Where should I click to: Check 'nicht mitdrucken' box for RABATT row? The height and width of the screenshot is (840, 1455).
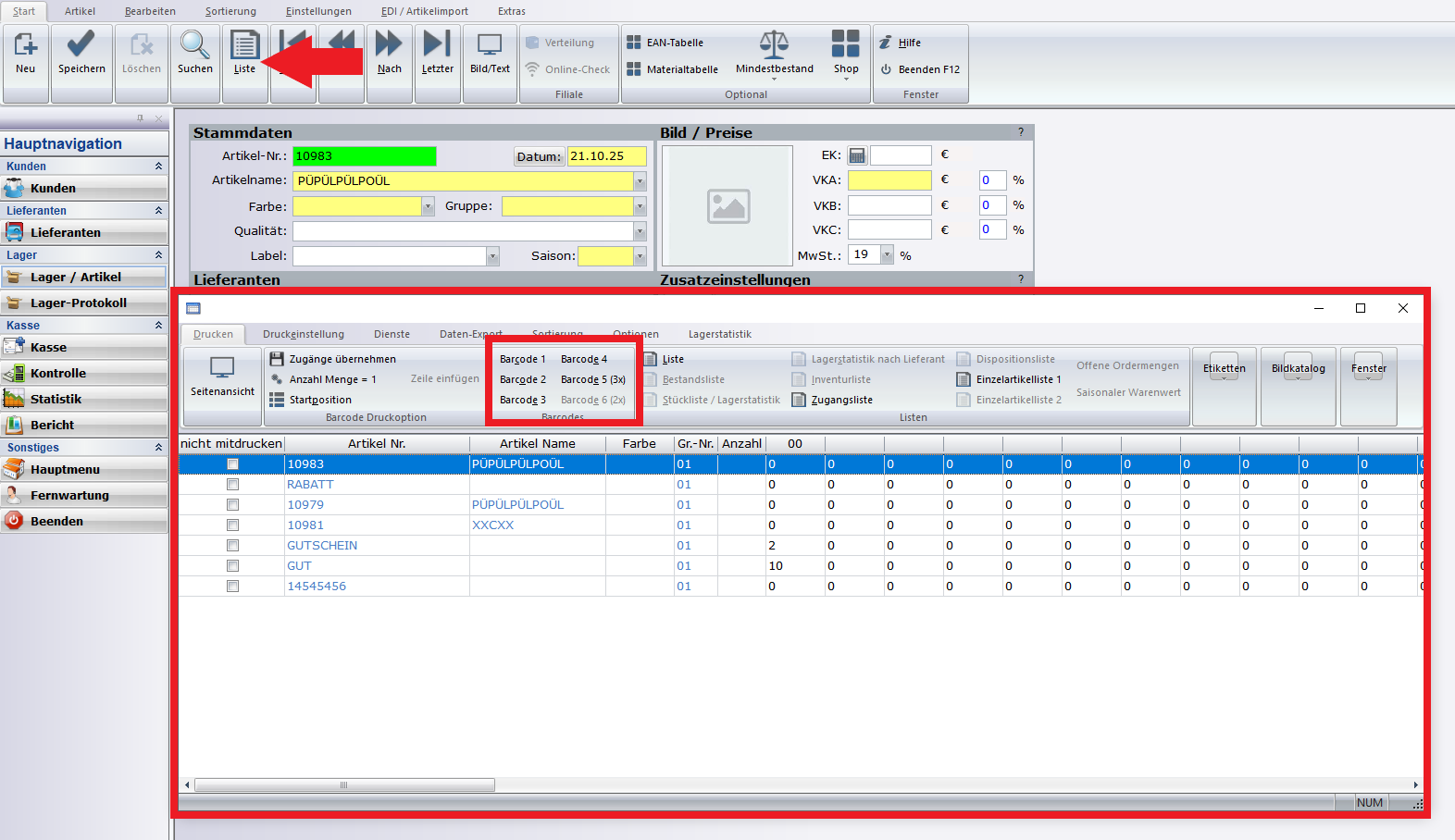(233, 485)
